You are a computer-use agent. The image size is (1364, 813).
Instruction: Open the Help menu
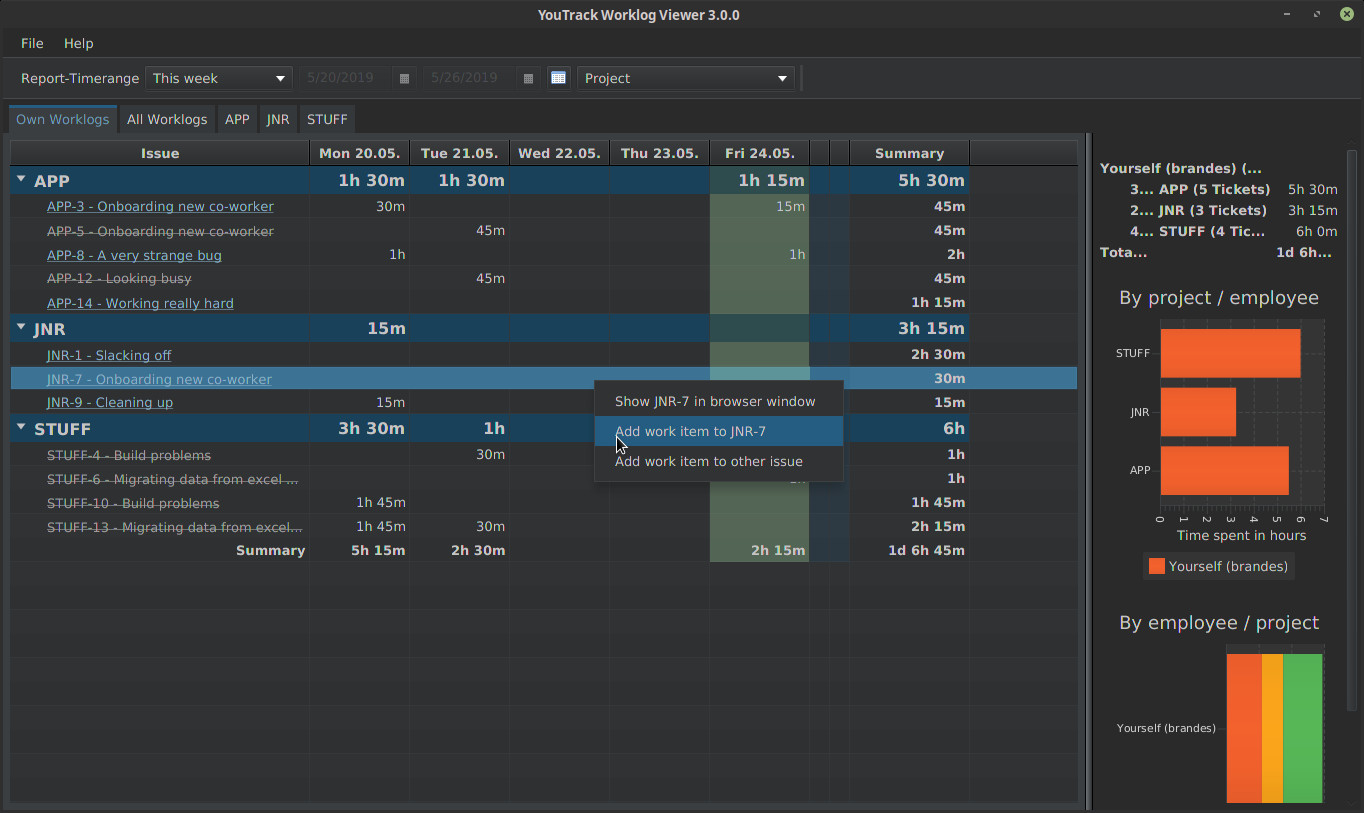point(78,43)
